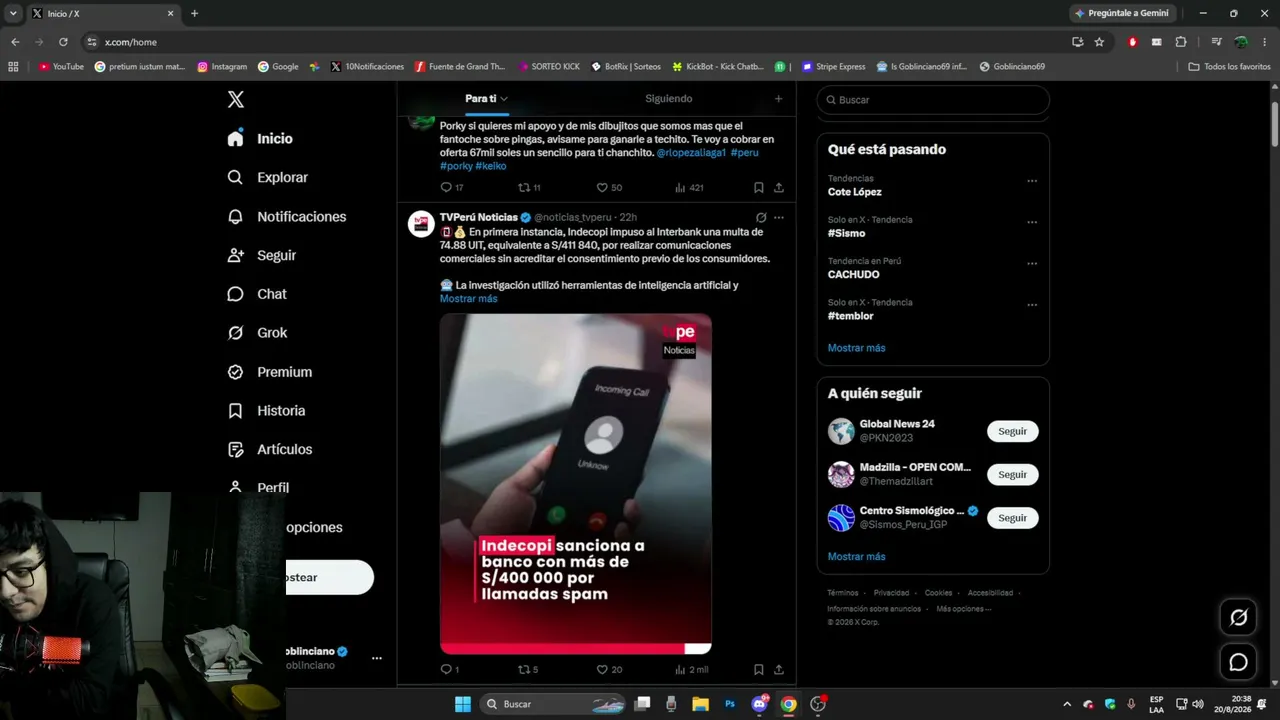Open the @rlopezaliaga1 mention link
The width and height of the screenshot is (1280, 720).
[691, 153]
